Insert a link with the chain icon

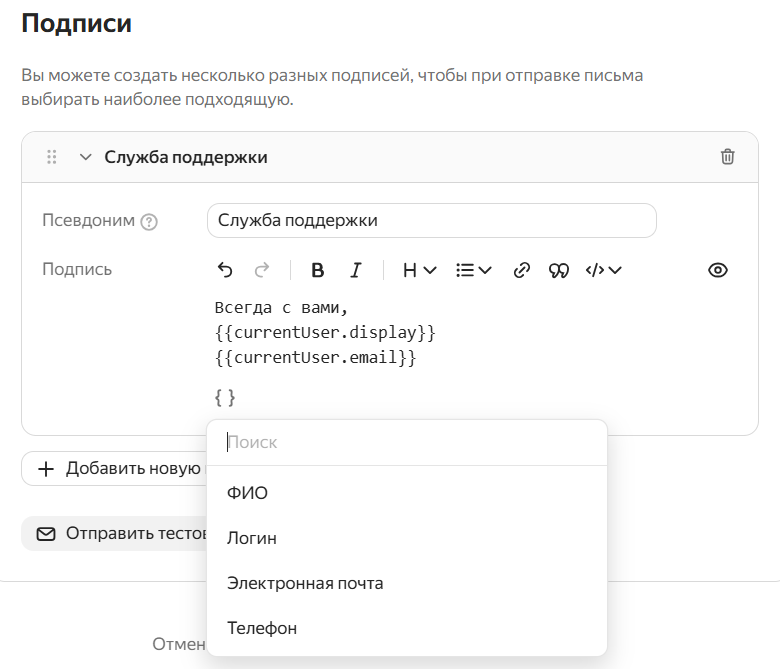pyautogui.click(x=521, y=270)
